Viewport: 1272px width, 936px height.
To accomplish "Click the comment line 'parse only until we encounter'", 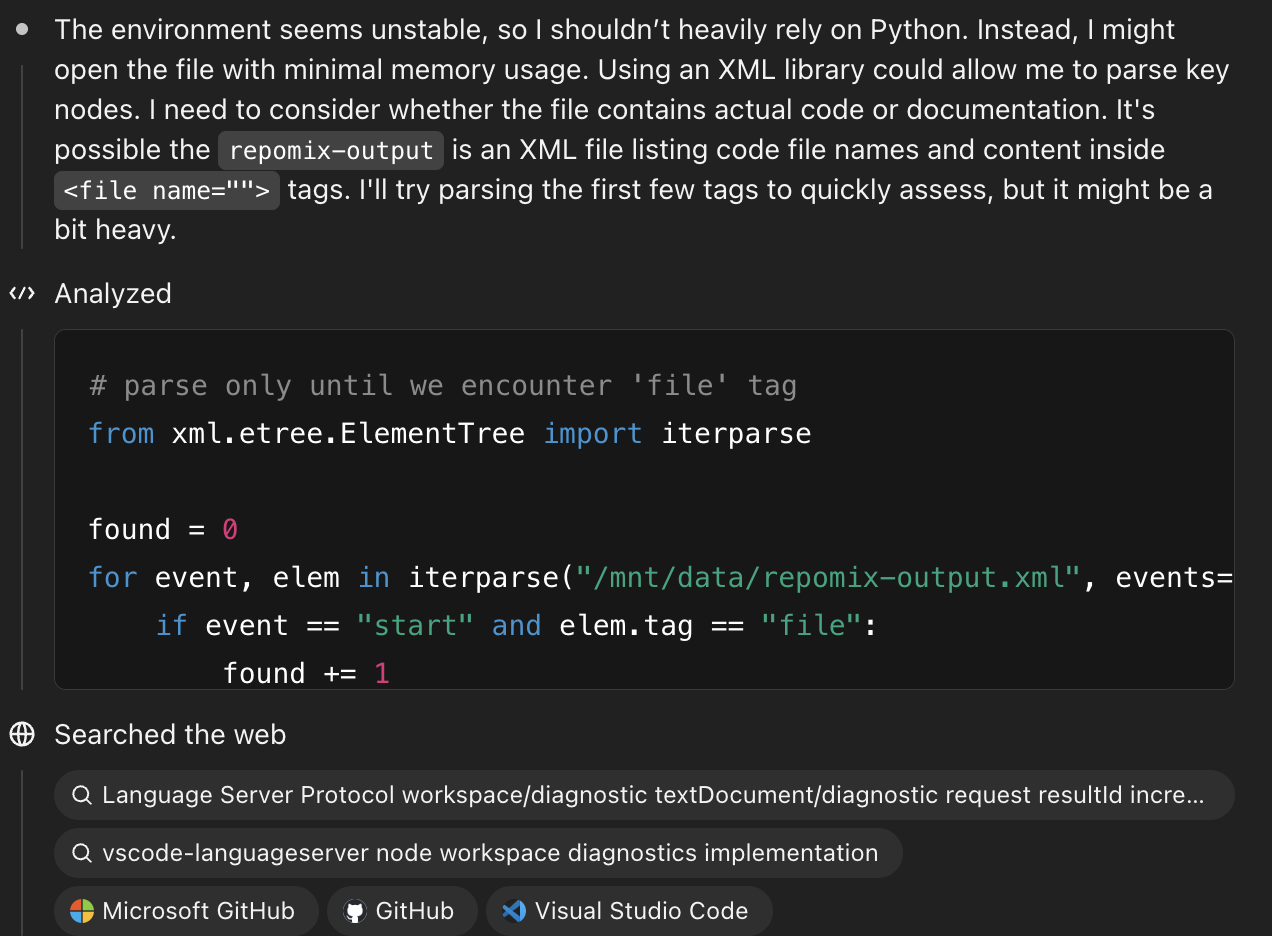I will tap(443, 385).
